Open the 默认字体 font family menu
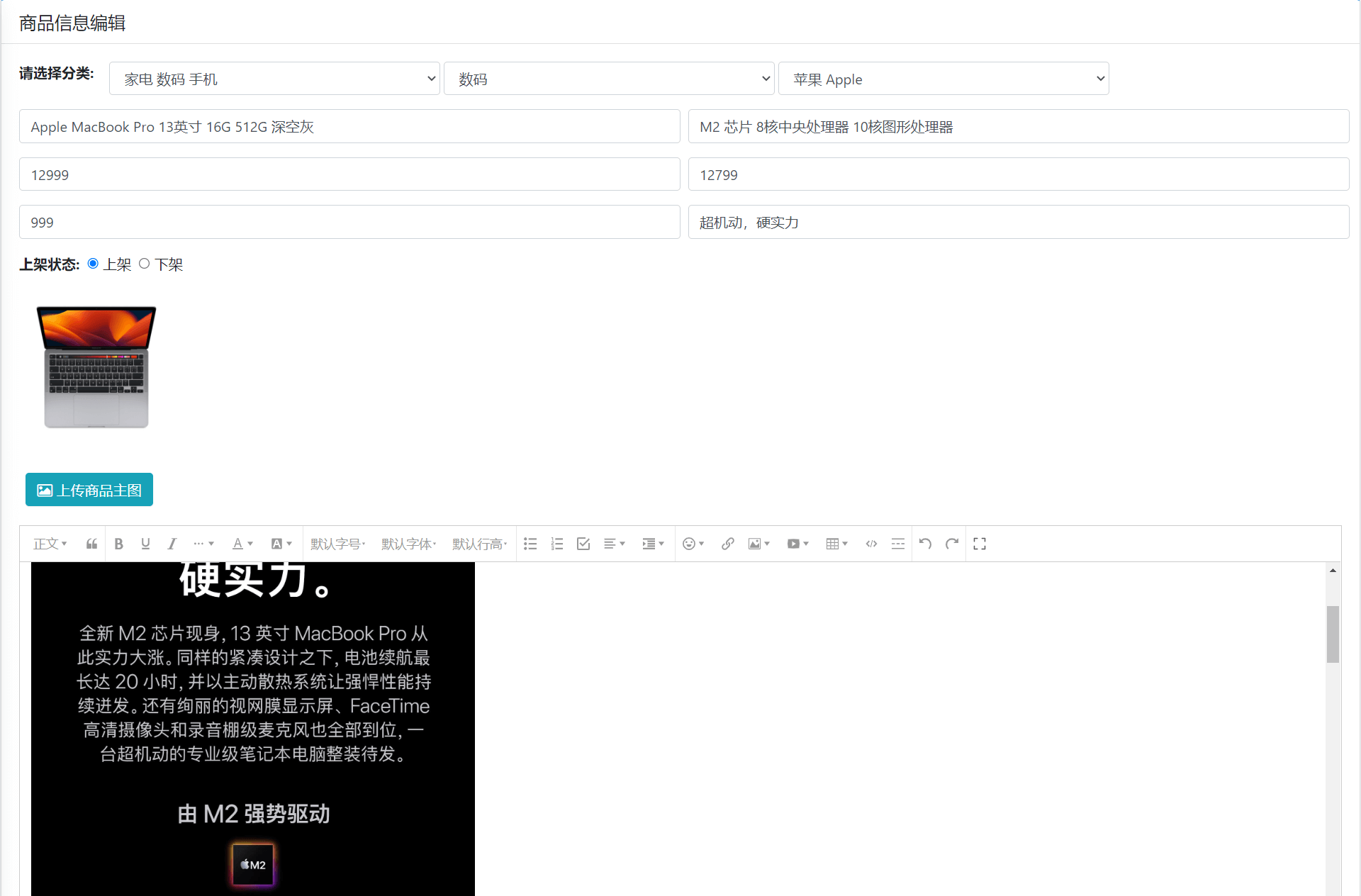The image size is (1361, 896). [409, 544]
